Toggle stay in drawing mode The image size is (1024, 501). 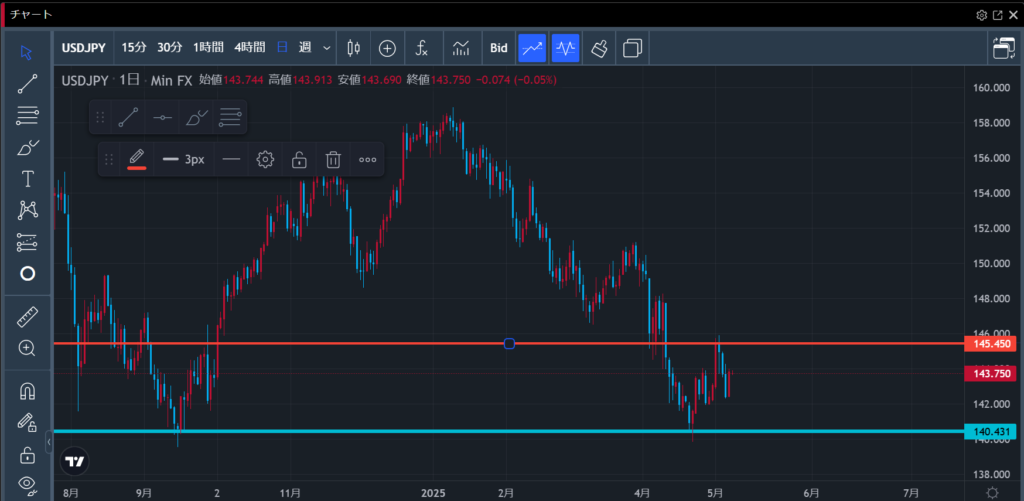(x=27, y=423)
